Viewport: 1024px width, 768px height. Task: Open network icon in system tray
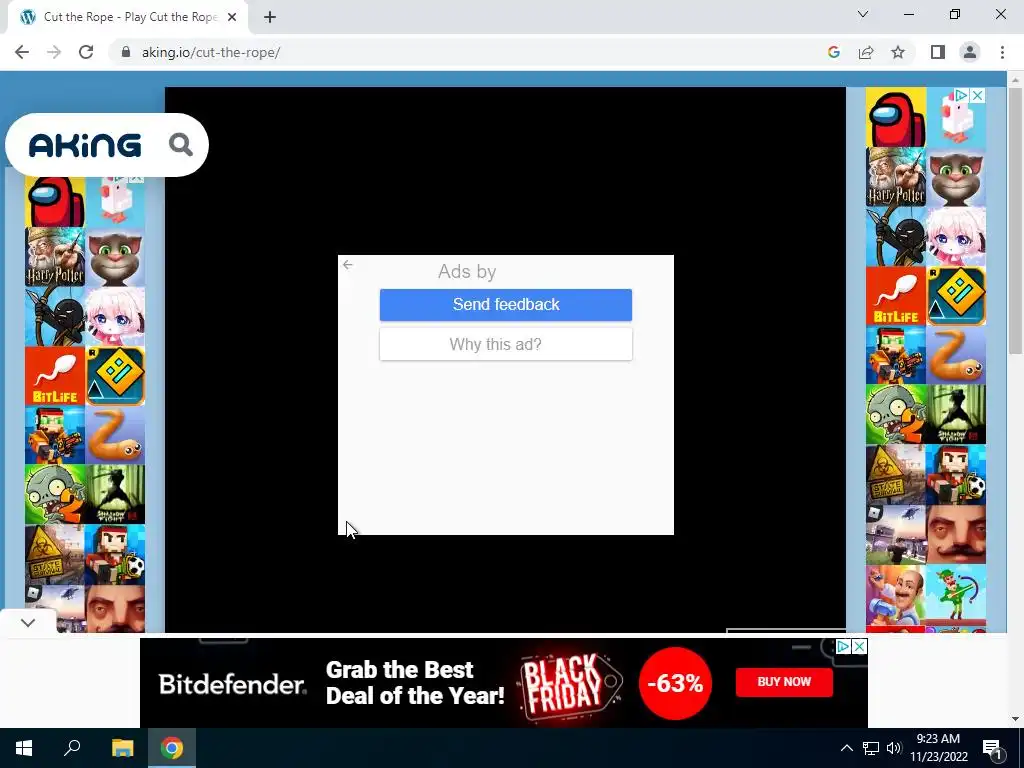pyautogui.click(x=871, y=748)
